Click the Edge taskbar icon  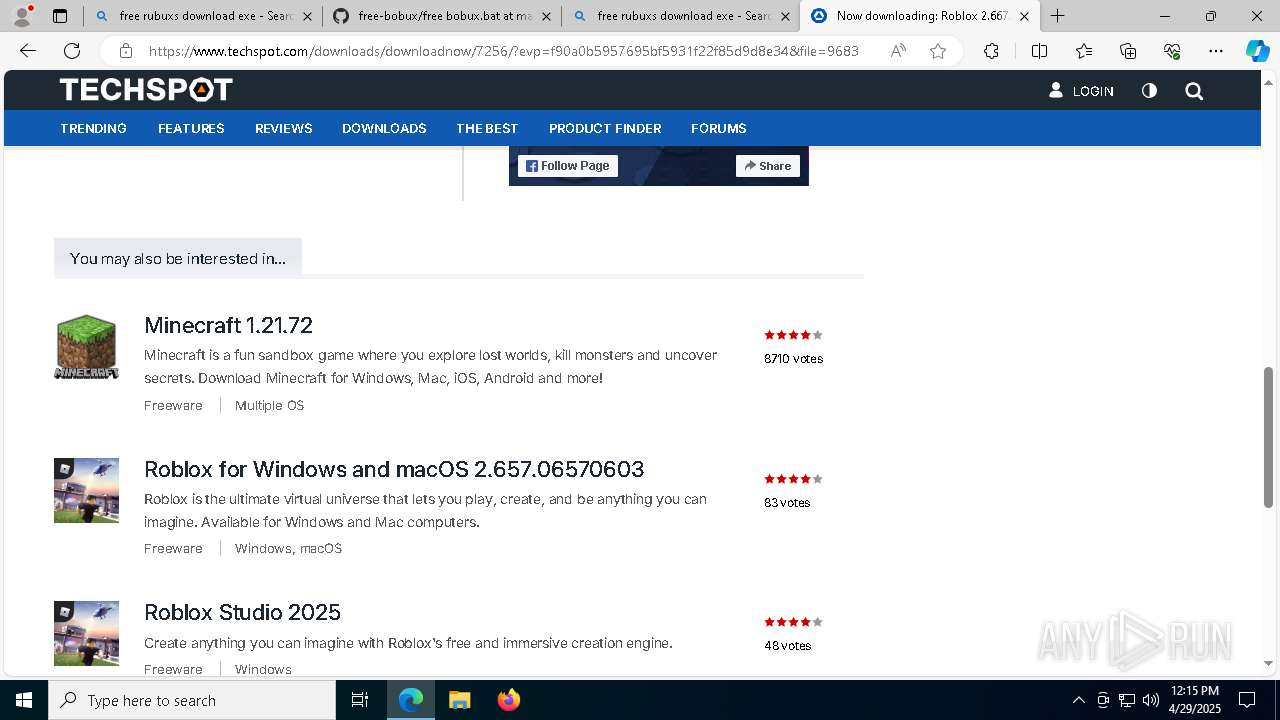411,700
